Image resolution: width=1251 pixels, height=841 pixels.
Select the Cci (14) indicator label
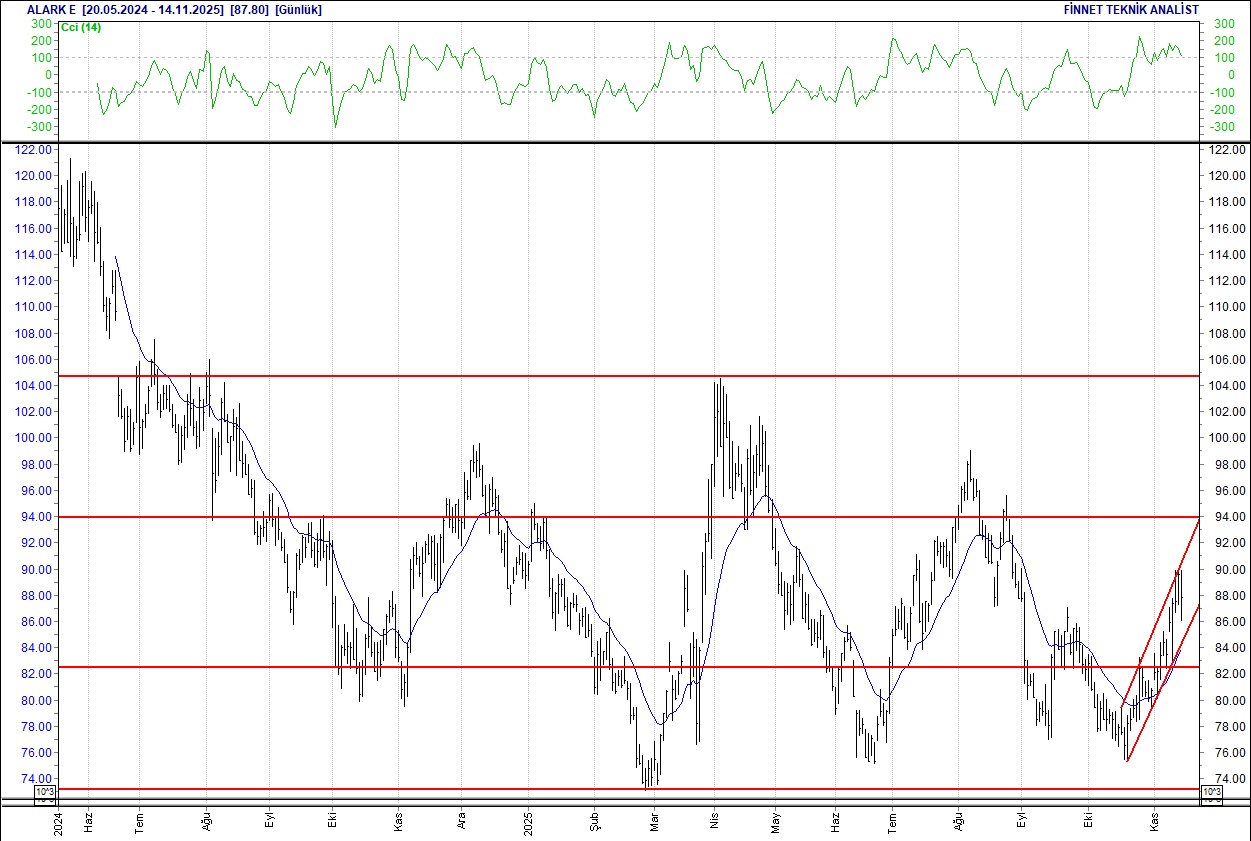pos(80,27)
